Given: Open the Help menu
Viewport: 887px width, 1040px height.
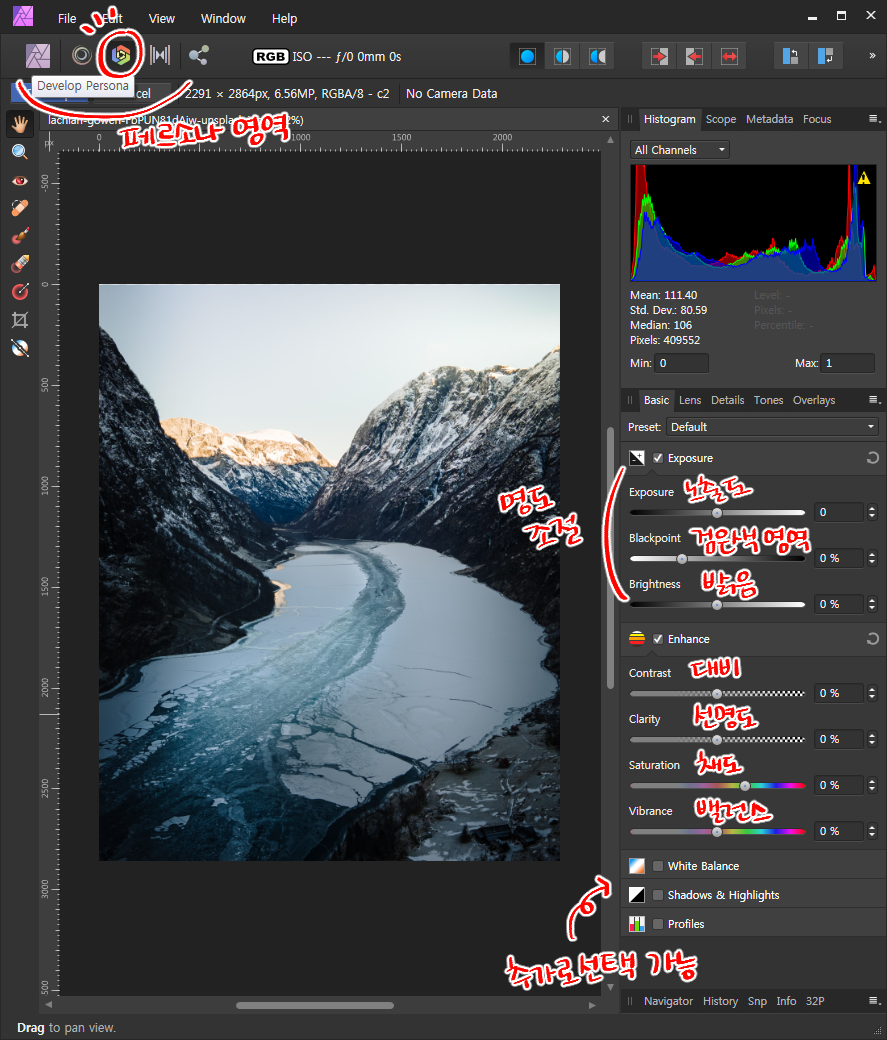Looking at the screenshot, I should click(x=285, y=19).
